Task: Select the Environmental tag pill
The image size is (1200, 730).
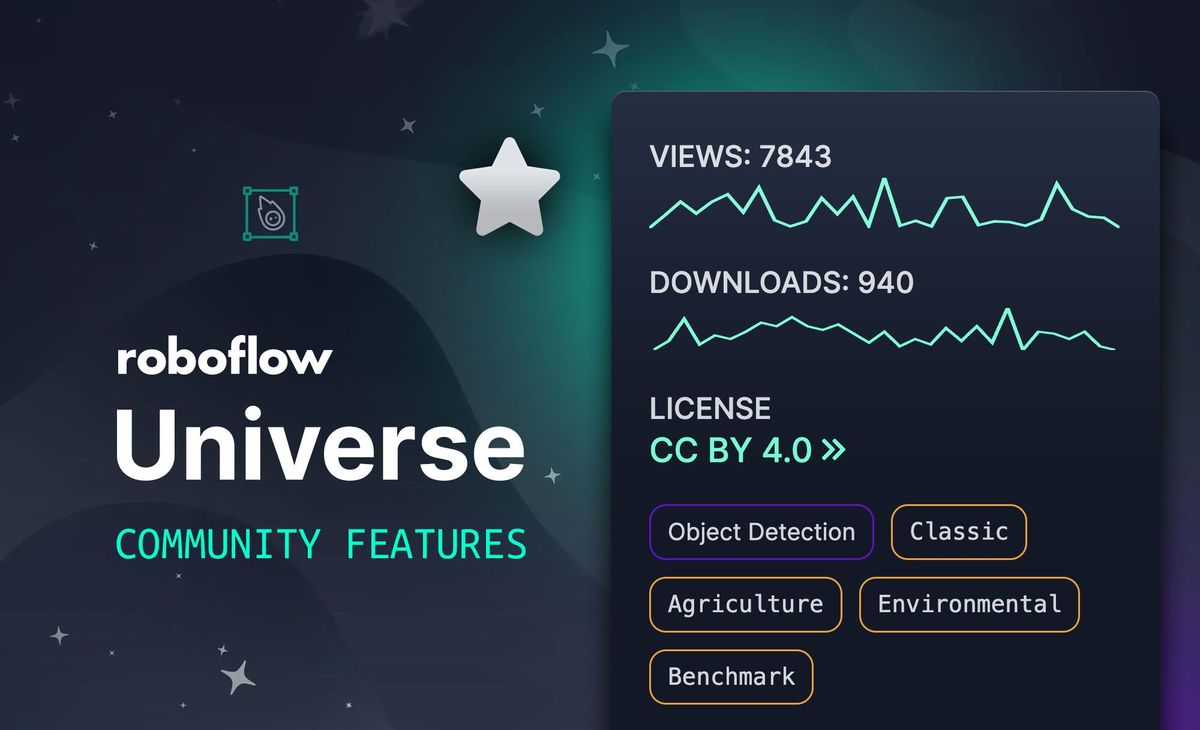Action: coord(968,604)
